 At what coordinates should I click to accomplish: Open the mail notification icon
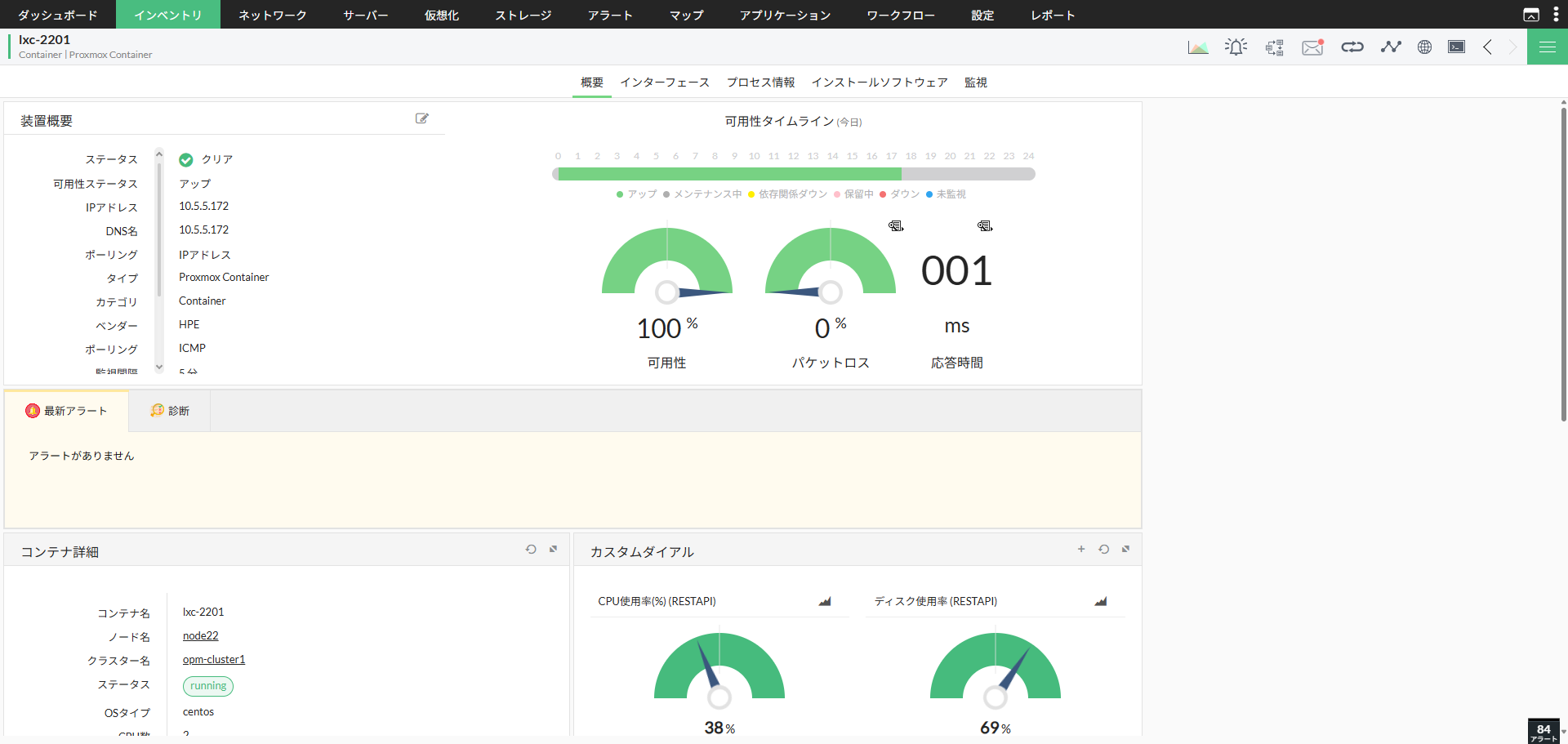tap(1313, 47)
